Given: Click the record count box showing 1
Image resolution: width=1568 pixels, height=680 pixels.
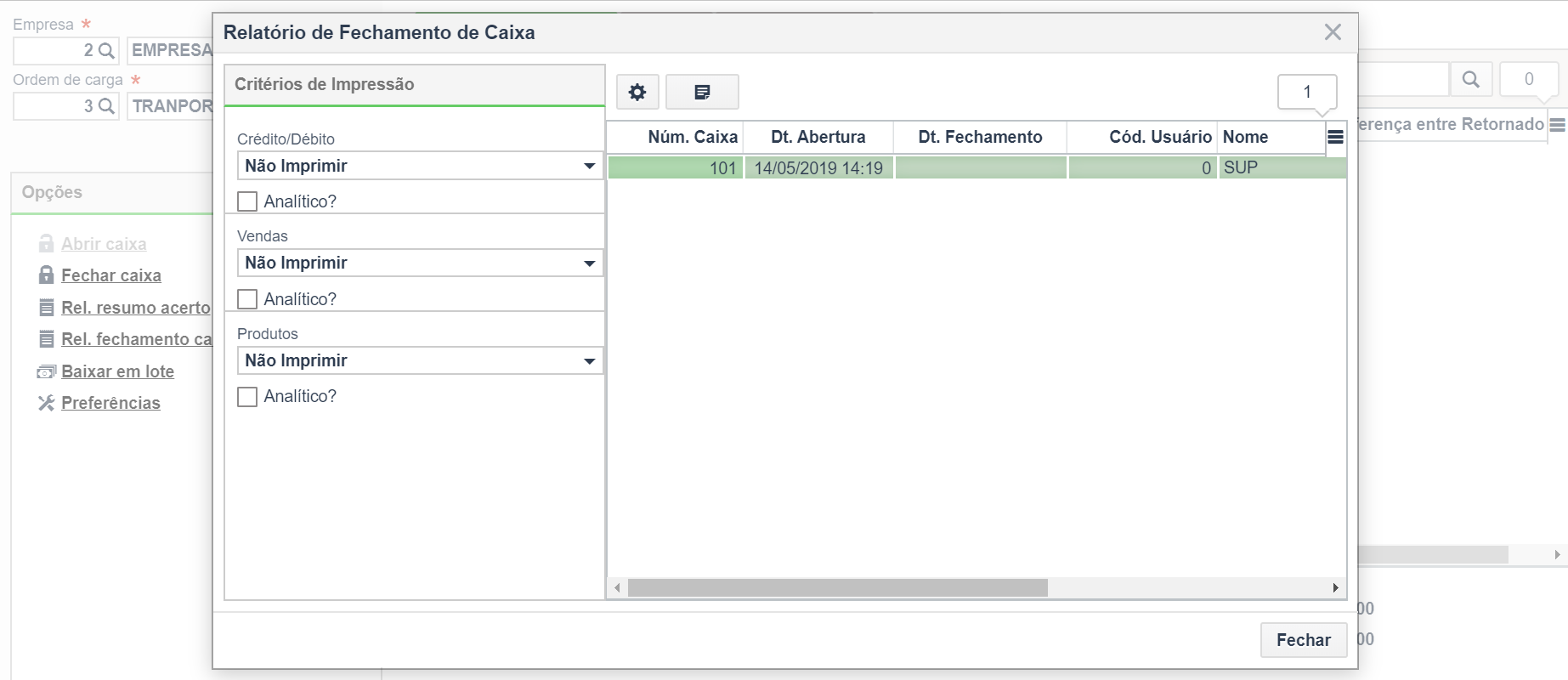Looking at the screenshot, I should point(1307,92).
